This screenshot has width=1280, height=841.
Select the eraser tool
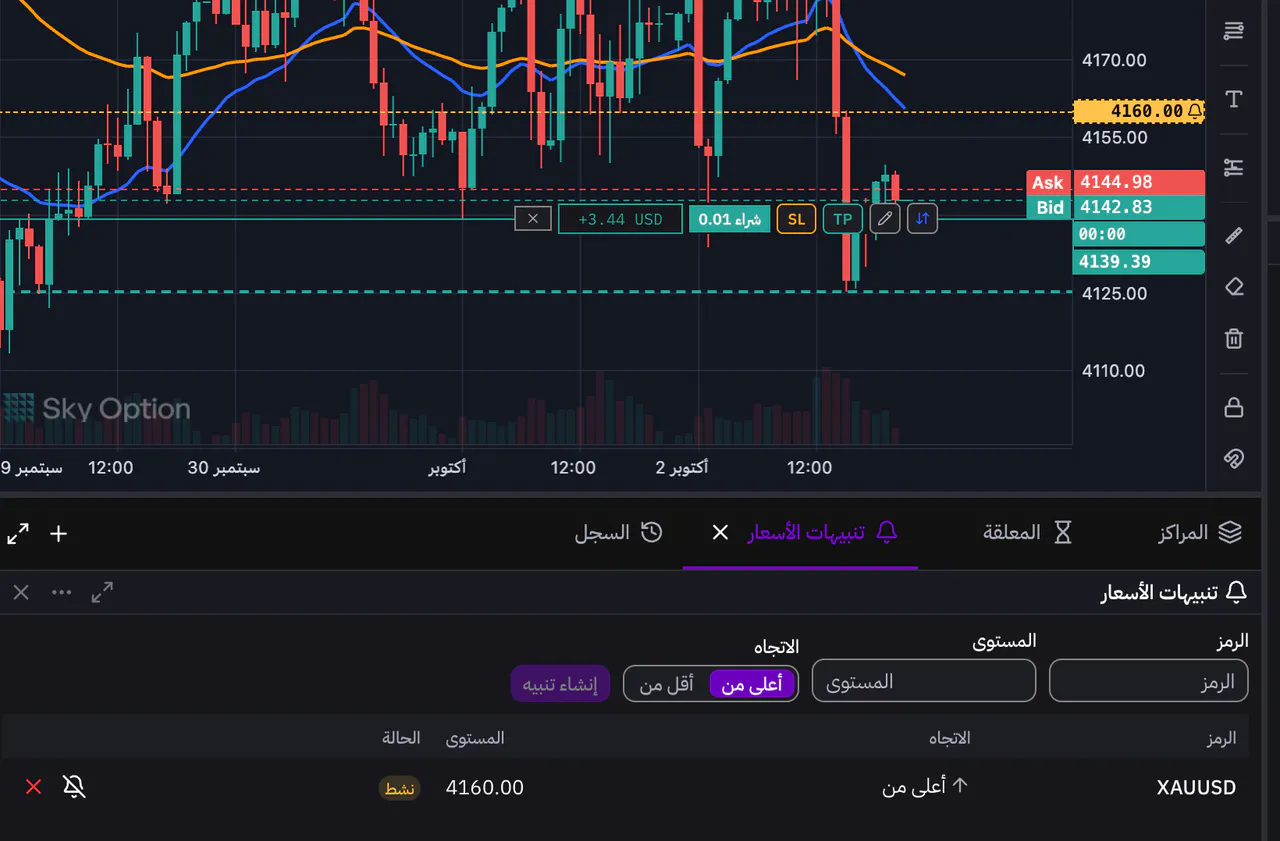(1234, 287)
